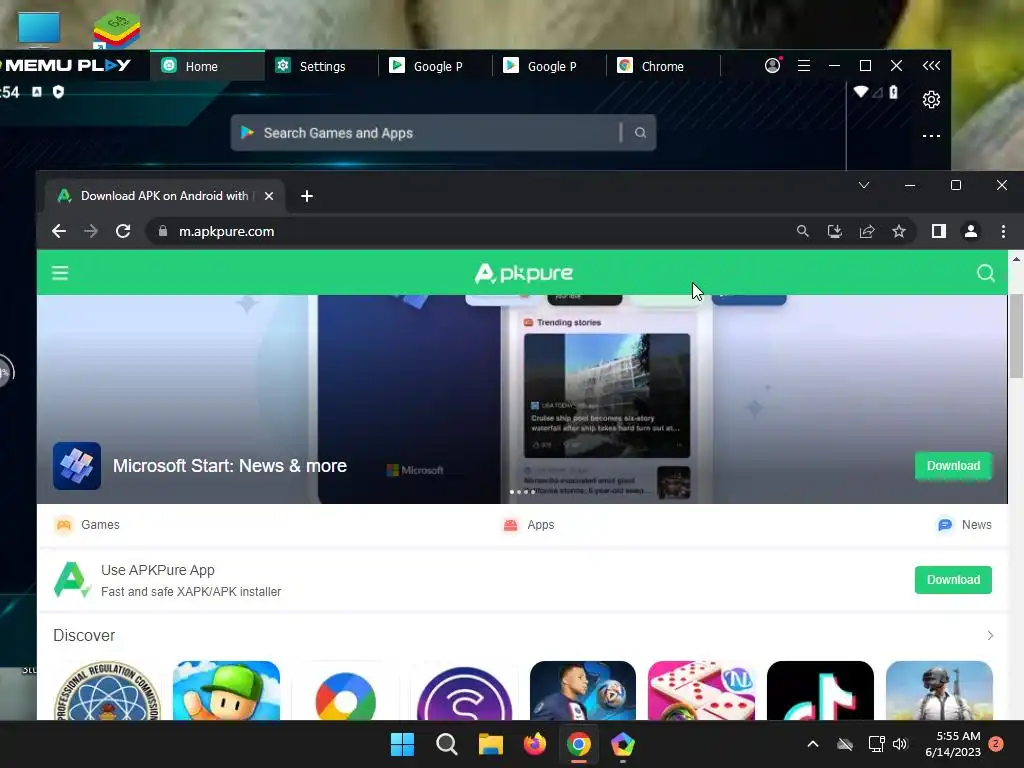Open a new Chrome tab
This screenshot has height=768, width=1024.
[307, 196]
